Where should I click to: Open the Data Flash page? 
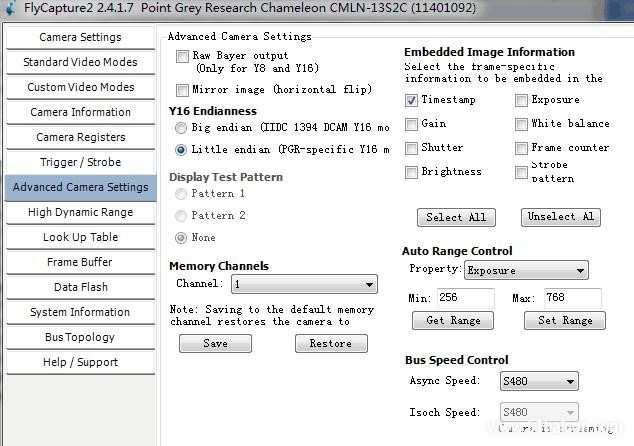tap(80, 287)
